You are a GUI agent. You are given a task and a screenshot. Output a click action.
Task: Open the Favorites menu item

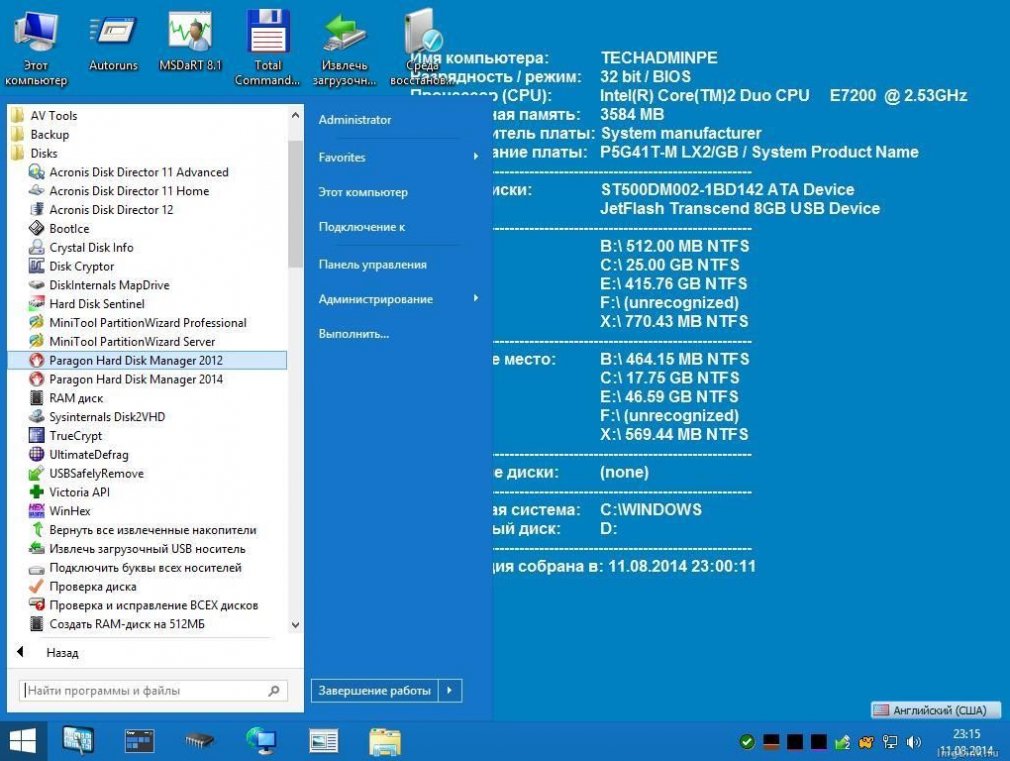tap(341, 157)
